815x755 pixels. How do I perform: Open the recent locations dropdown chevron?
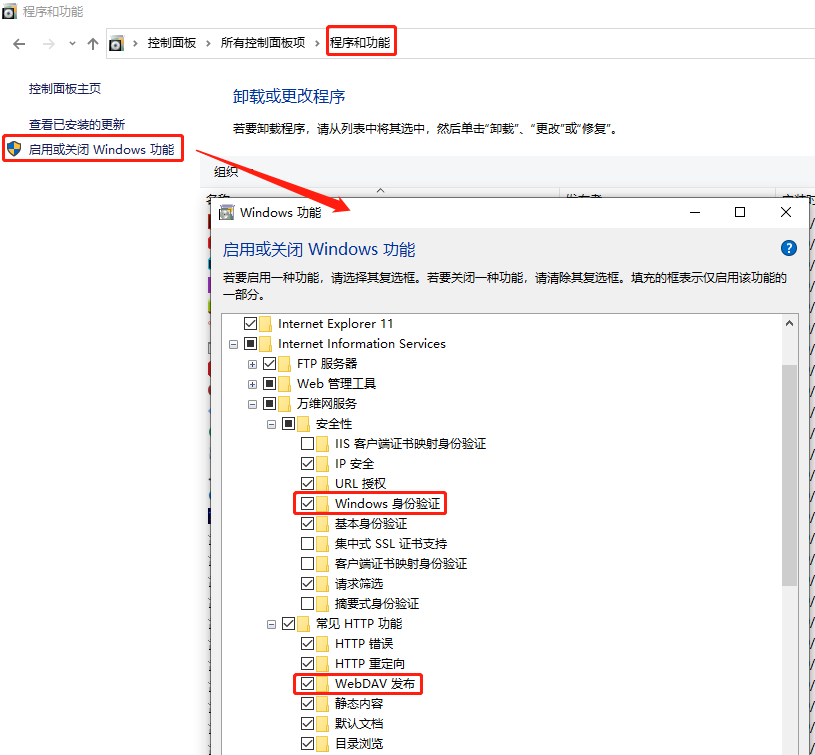point(72,44)
